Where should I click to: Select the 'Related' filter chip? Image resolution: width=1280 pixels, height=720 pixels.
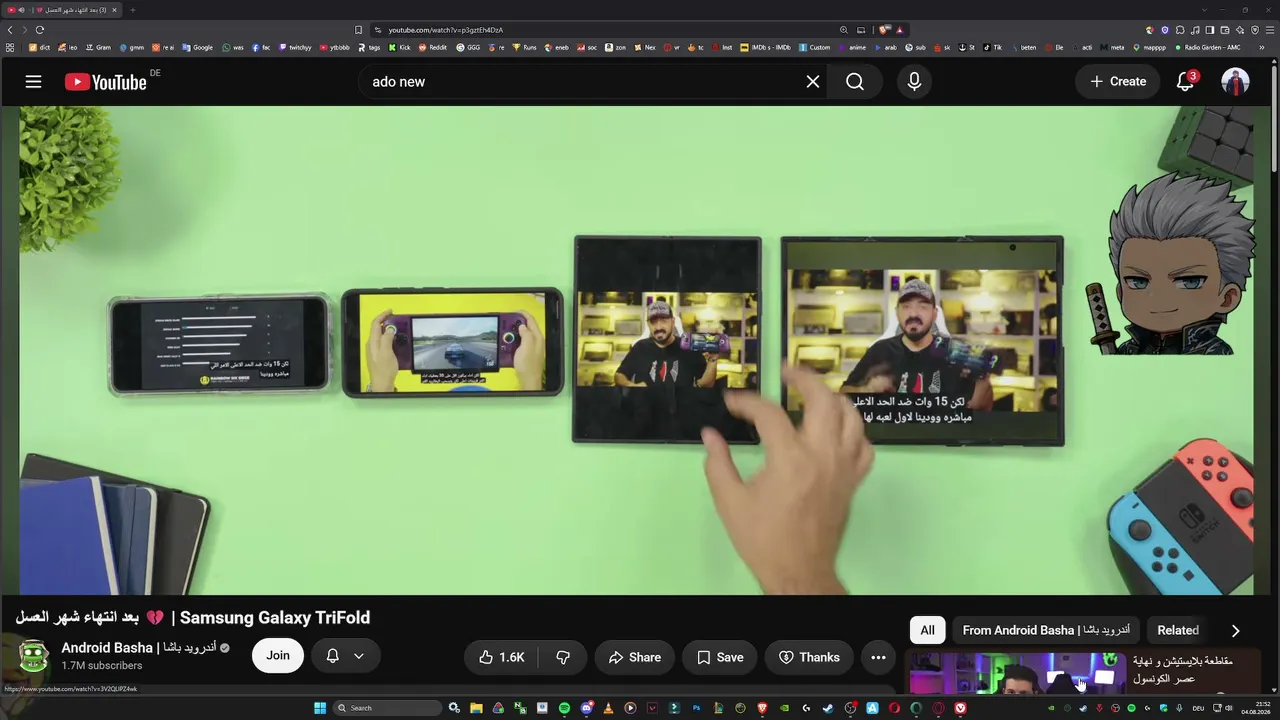point(1178,630)
